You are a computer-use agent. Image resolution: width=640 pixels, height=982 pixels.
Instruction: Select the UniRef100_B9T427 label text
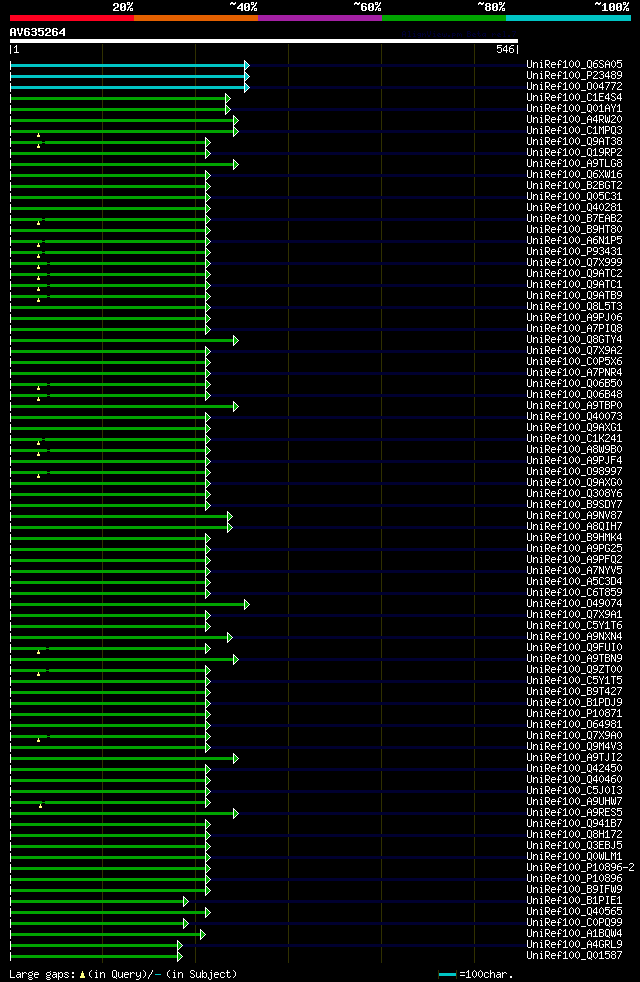point(574,691)
